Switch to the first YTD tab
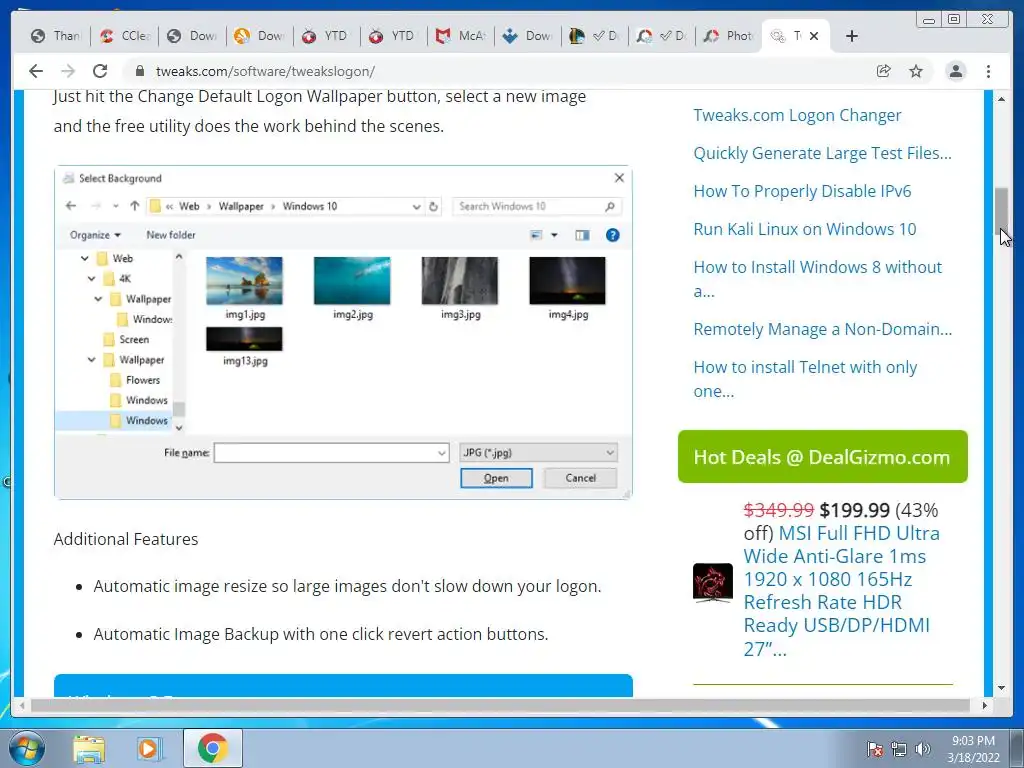This screenshot has width=1024, height=768. [326, 36]
